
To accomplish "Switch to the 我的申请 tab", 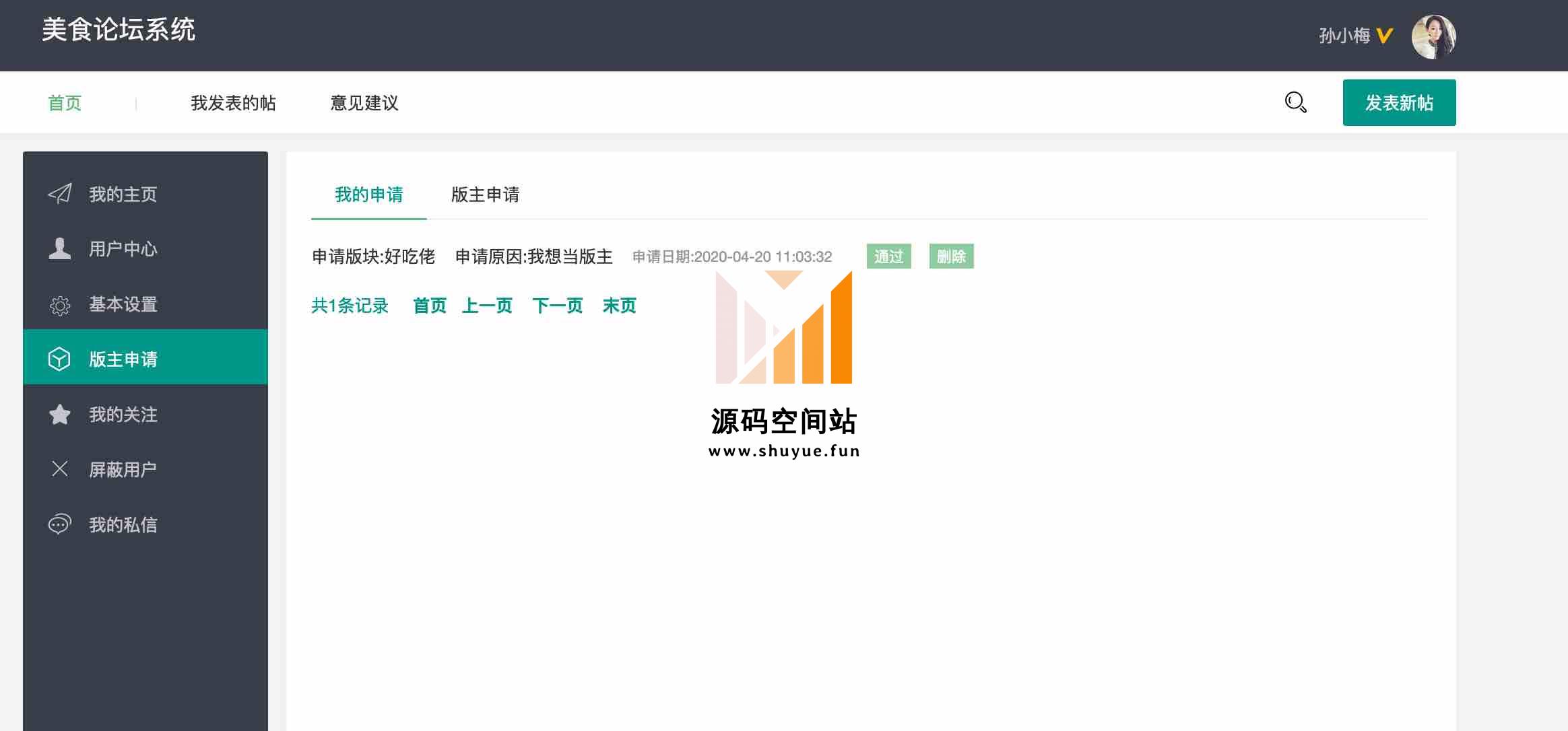I will [x=369, y=195].
